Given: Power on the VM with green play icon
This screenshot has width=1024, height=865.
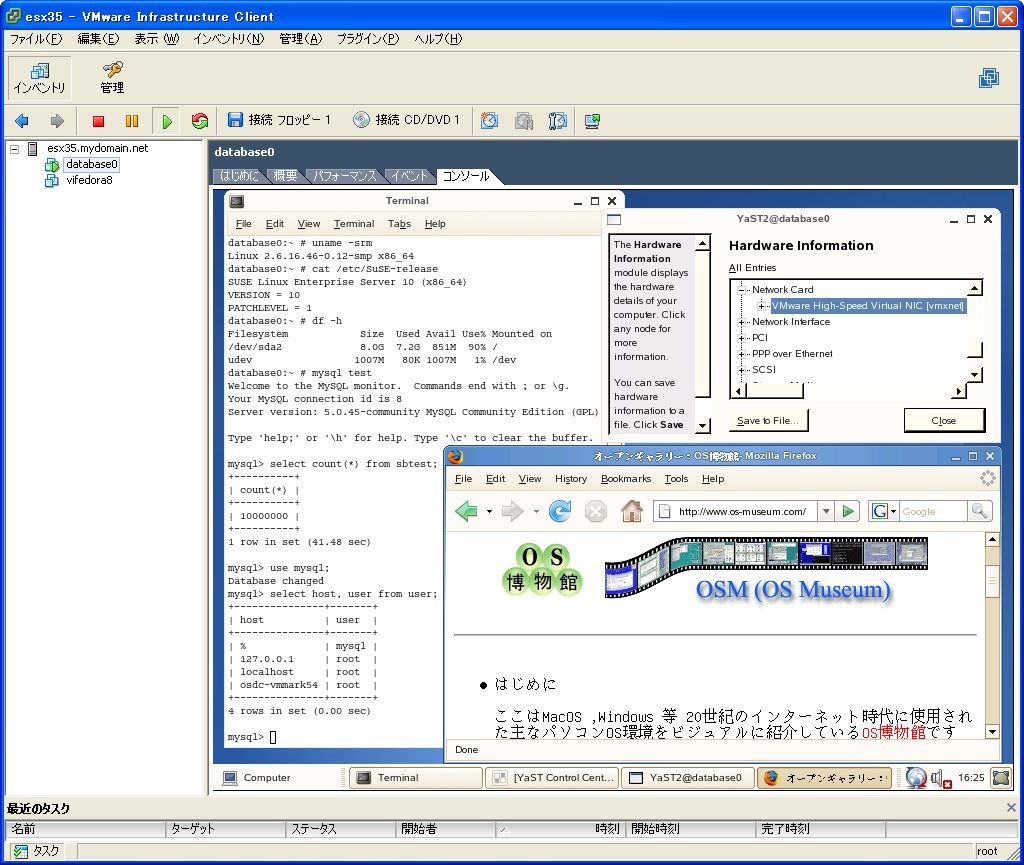Looking at the screenshot, I should point(167,121).
